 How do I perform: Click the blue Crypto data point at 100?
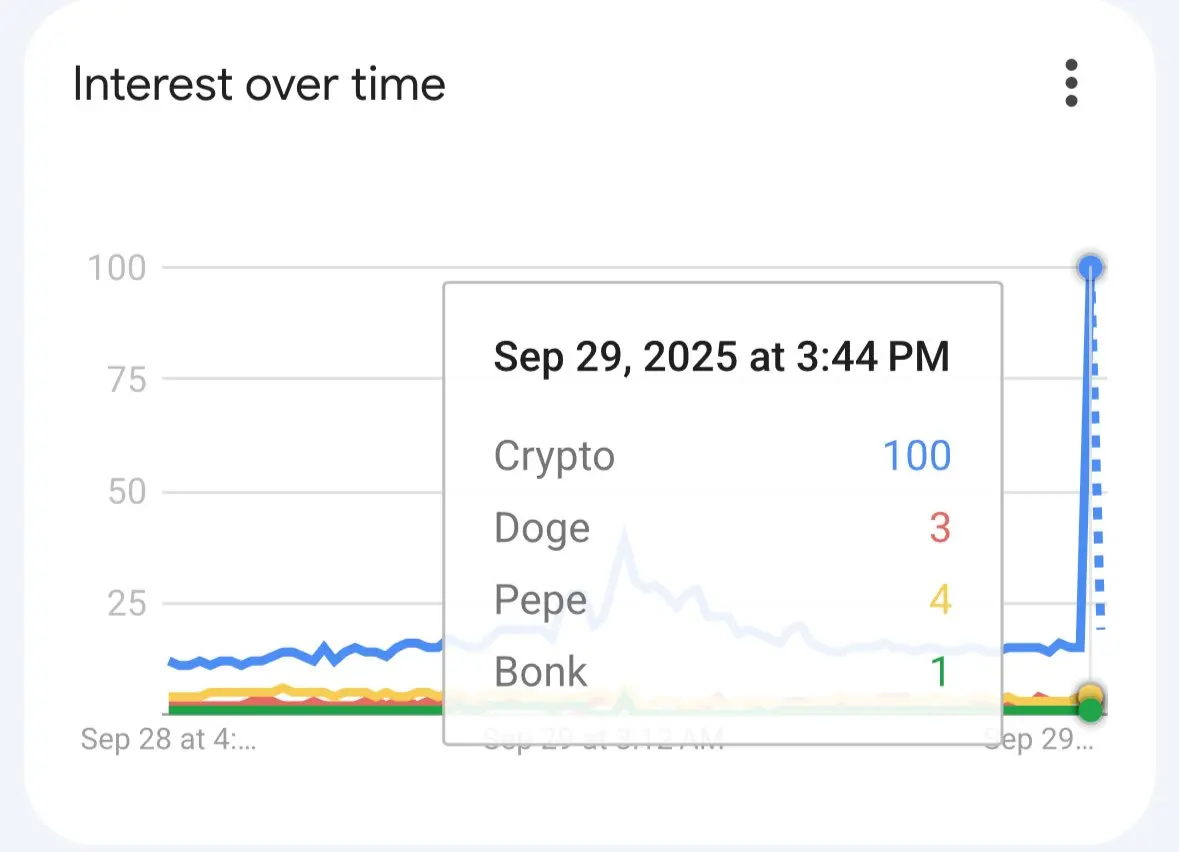[1090, 268]
